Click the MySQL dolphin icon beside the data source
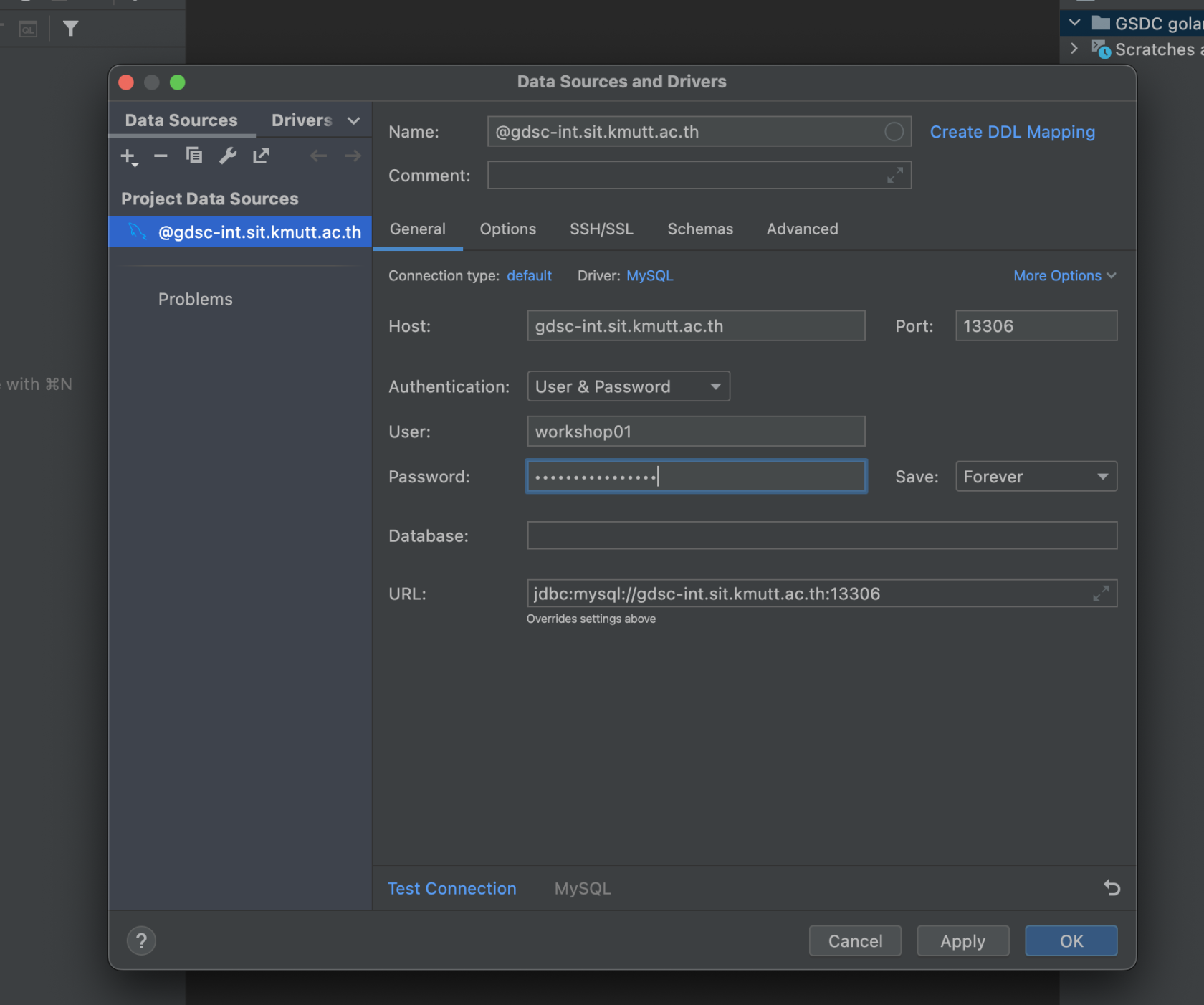 pyautogui.click(x=137, y=232)
